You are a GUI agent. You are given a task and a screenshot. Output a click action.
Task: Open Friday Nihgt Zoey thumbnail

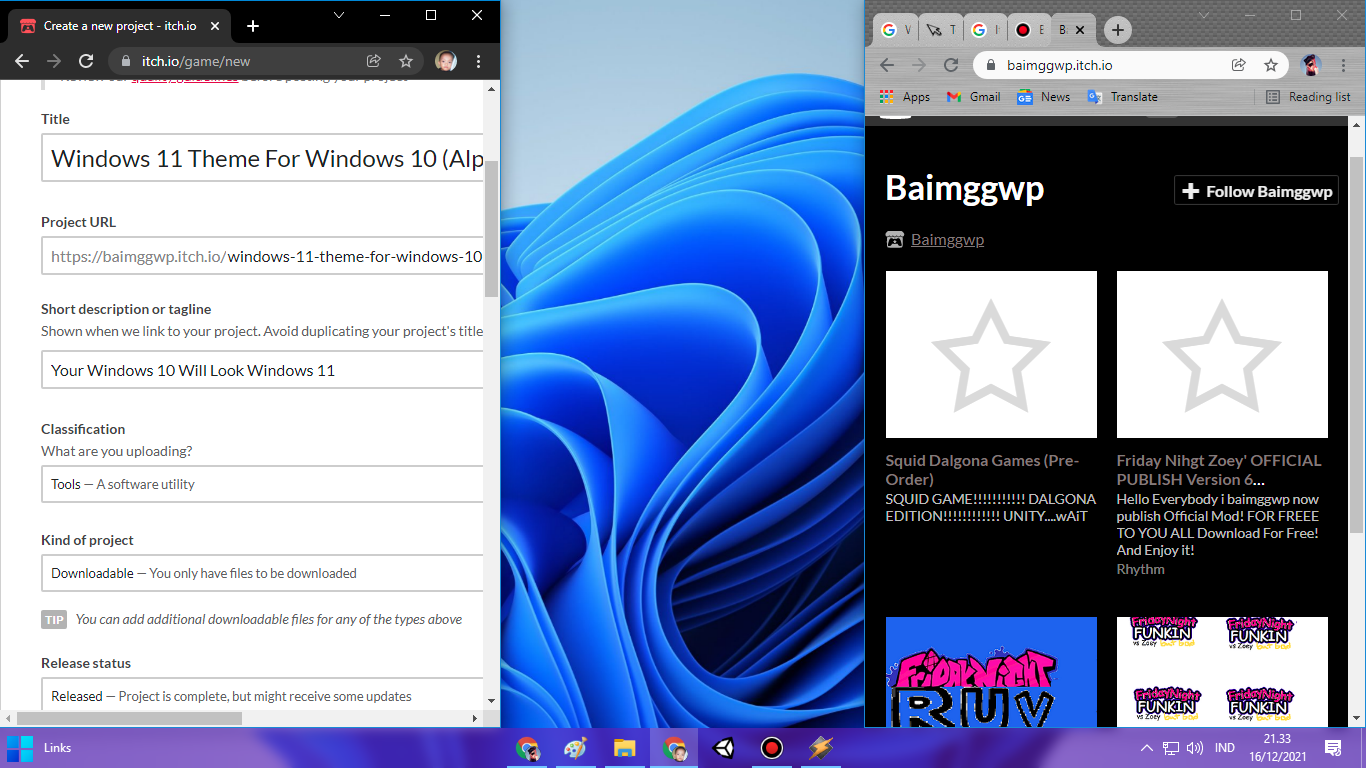coord(1222,354)
